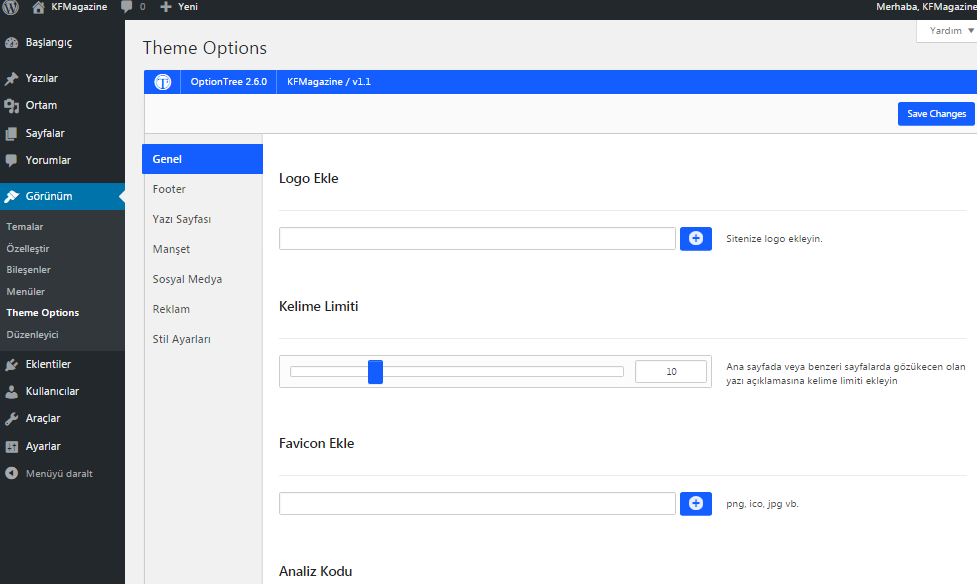Click the OptionTree logo icon
Viewport: 977px width, 584px height.
point(163,82)
